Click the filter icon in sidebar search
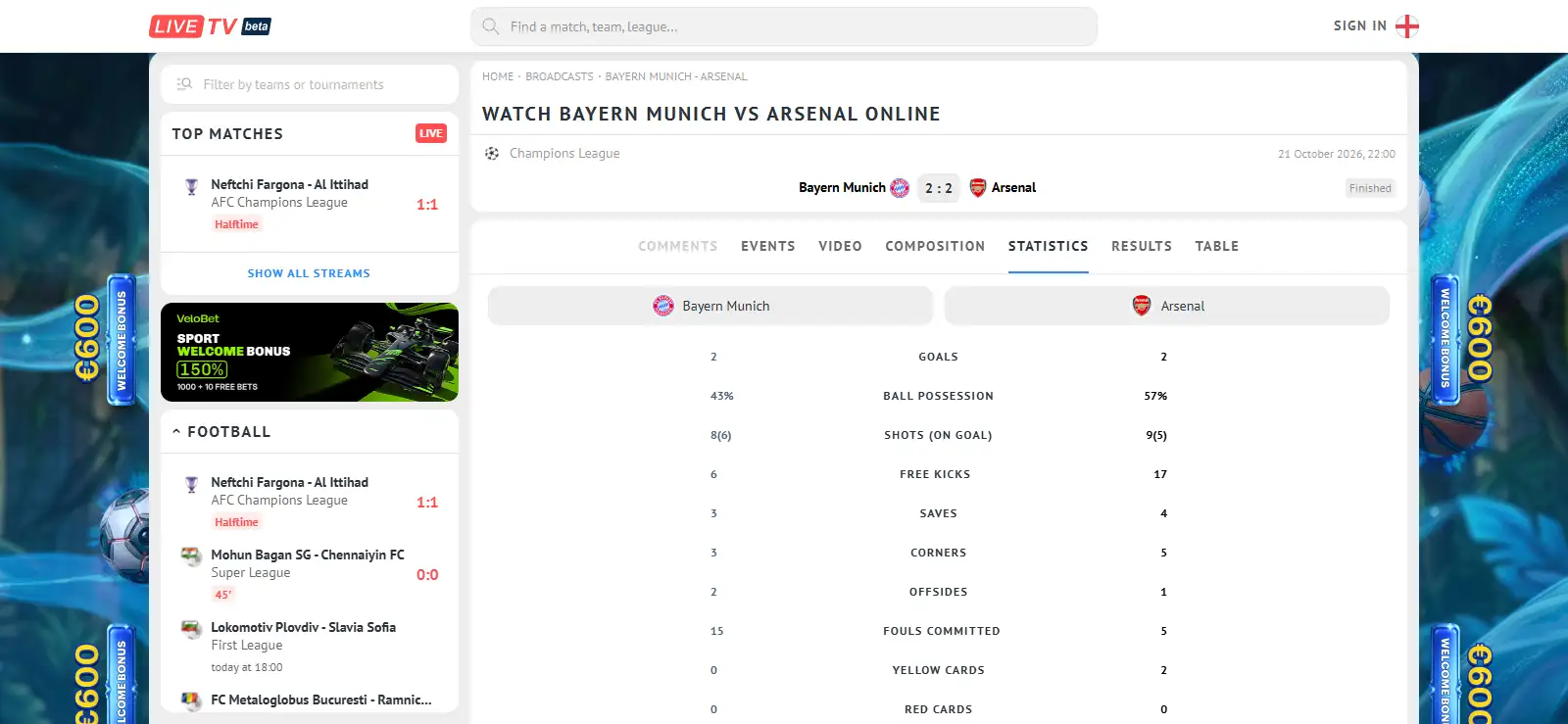1568x724 pixels. pyautogui.click(x=184, y=84)
